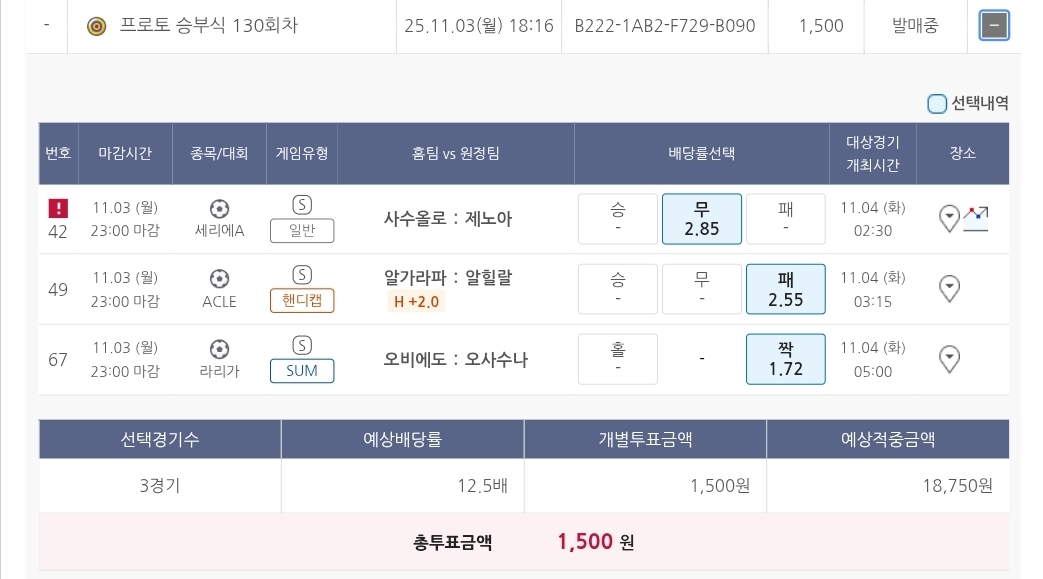Click the S badge above SUM label
Screen dimensions: 1043x579
301,345
